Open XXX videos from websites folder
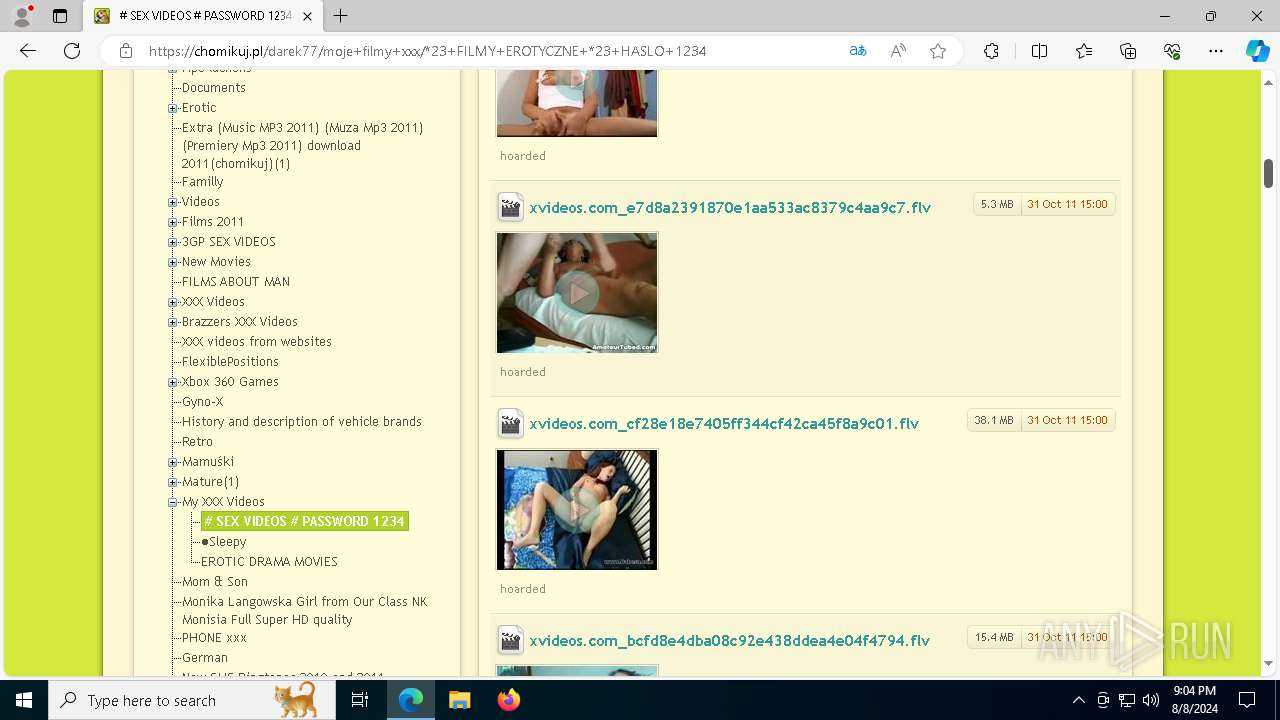Screen dimensions: 1280x720 (x=256, y=342)
